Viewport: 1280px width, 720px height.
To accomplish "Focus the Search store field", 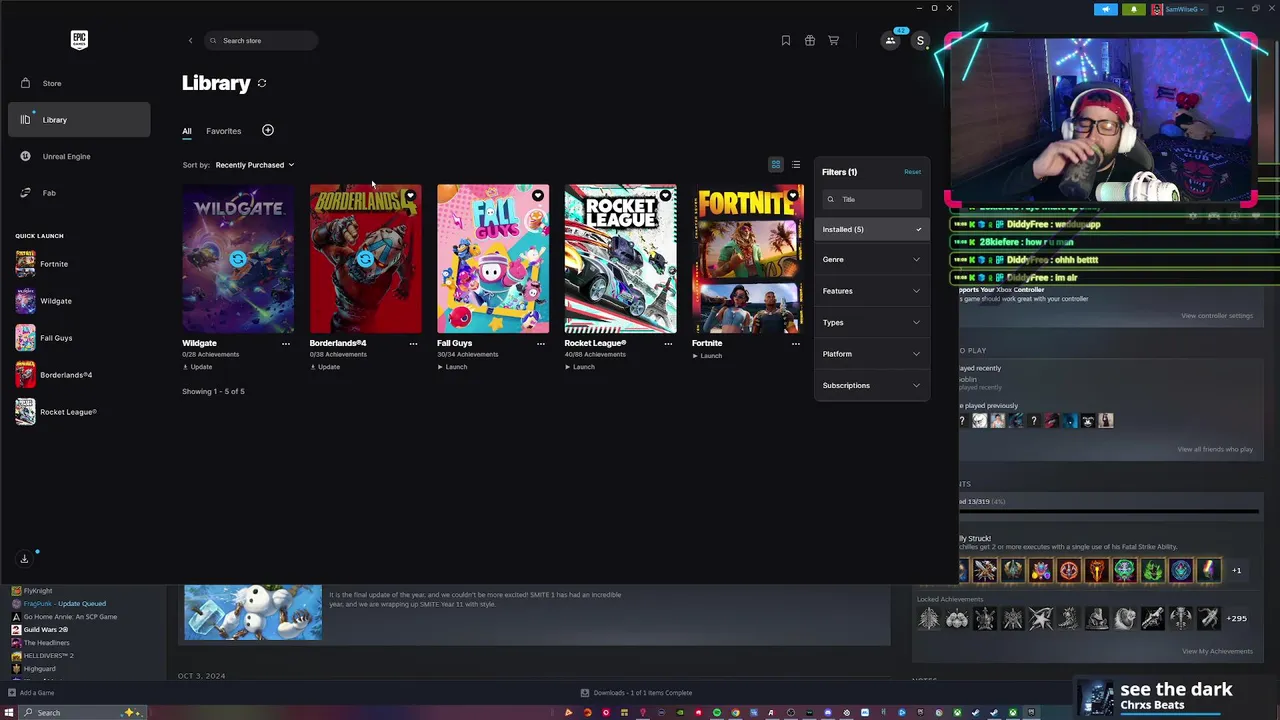I will tap(262, 41).
